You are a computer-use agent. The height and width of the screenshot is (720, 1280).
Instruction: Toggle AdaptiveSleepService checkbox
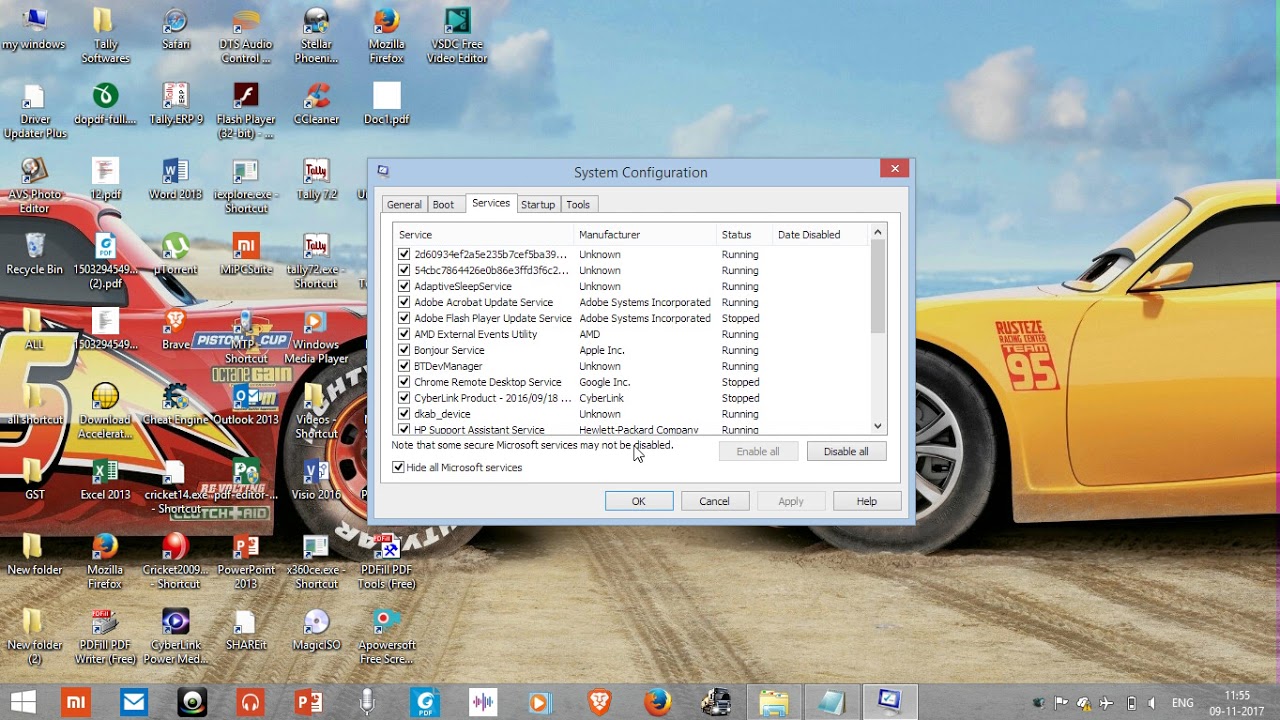[x=404, y=286]
